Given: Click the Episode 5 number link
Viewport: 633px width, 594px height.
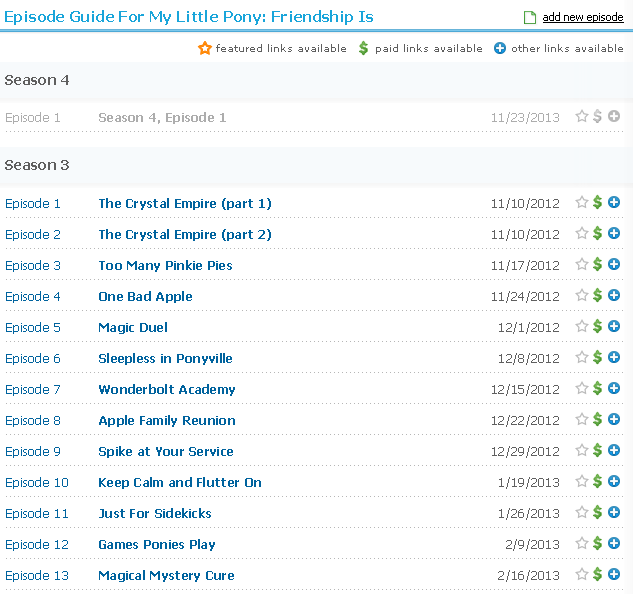Looking at the screenshot, I should click(33, 327).
